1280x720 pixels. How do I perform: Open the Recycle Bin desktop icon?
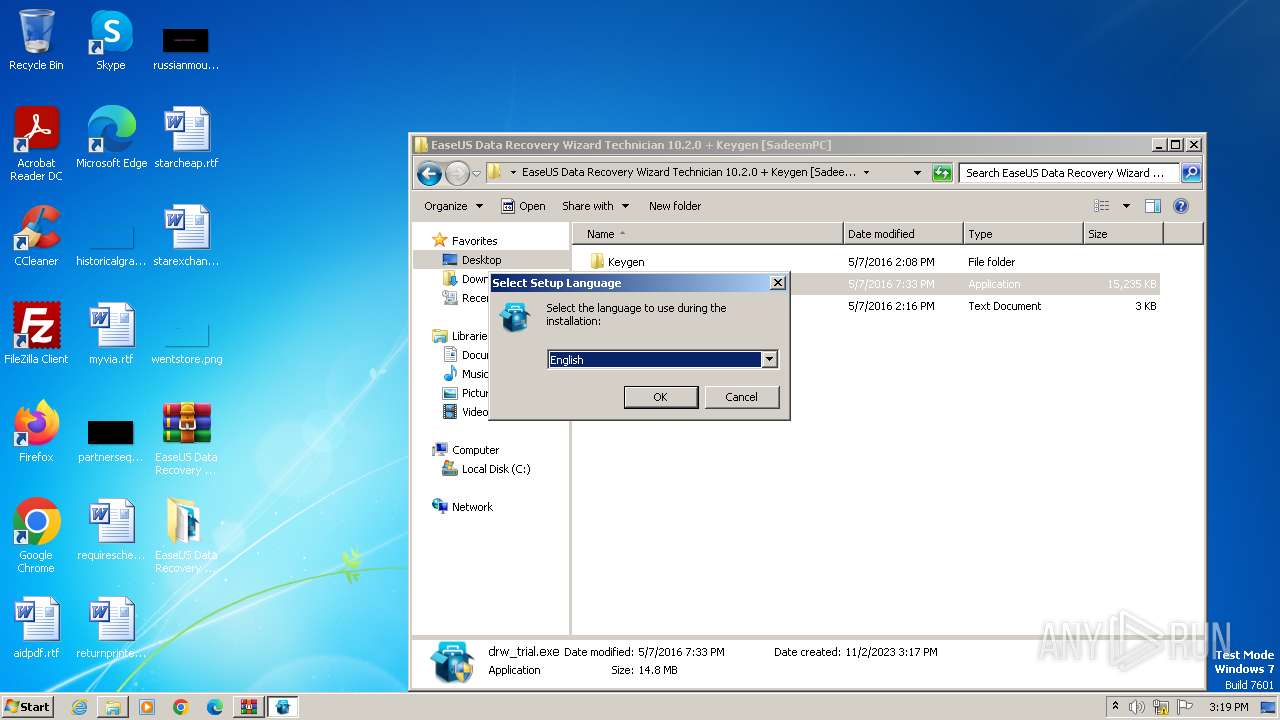point(36,40)
